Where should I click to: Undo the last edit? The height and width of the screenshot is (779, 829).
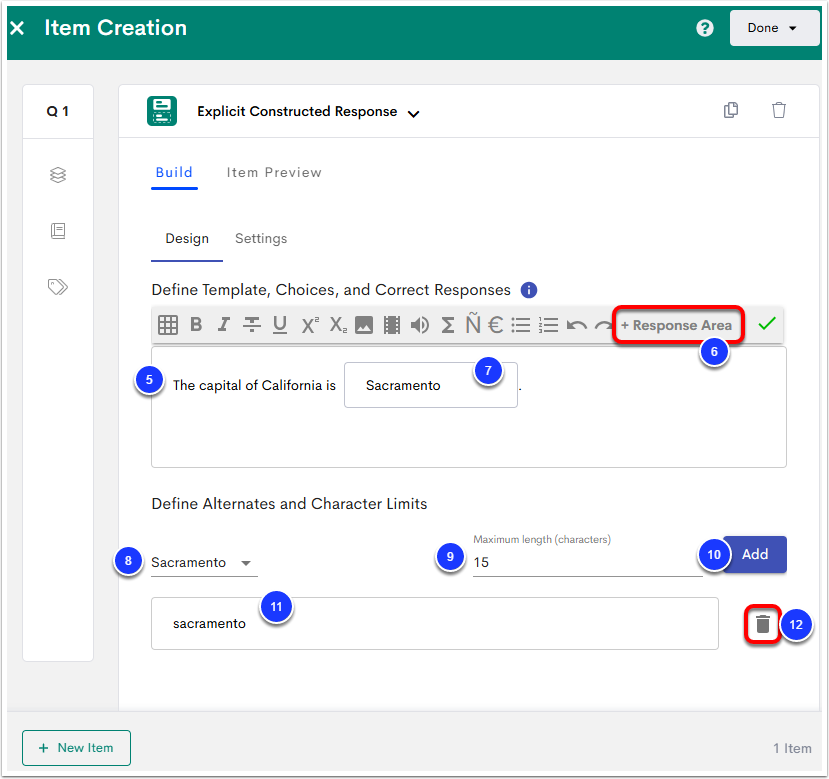[576, 325]
